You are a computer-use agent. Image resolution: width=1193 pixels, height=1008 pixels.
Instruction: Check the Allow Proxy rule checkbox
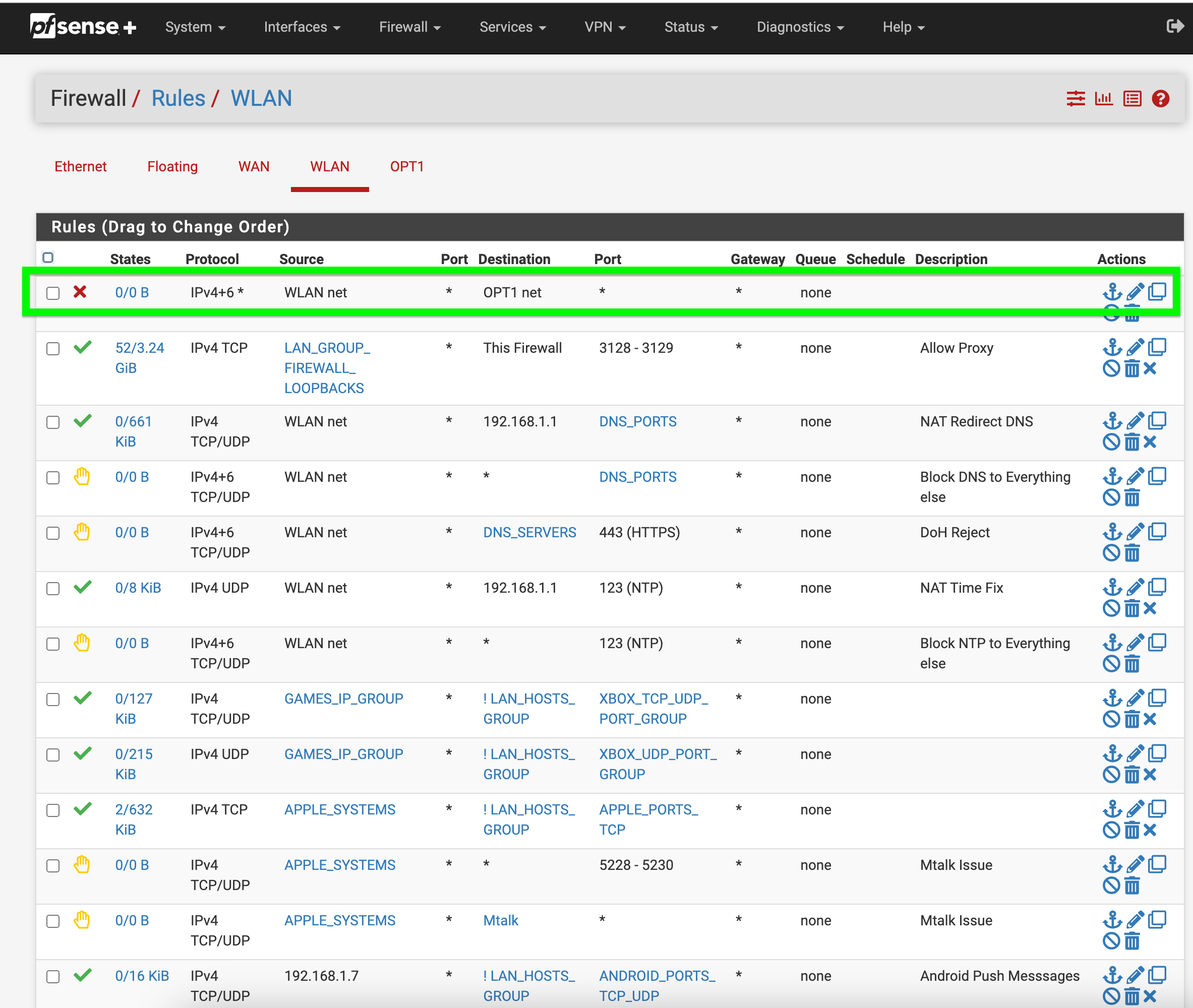53,349
